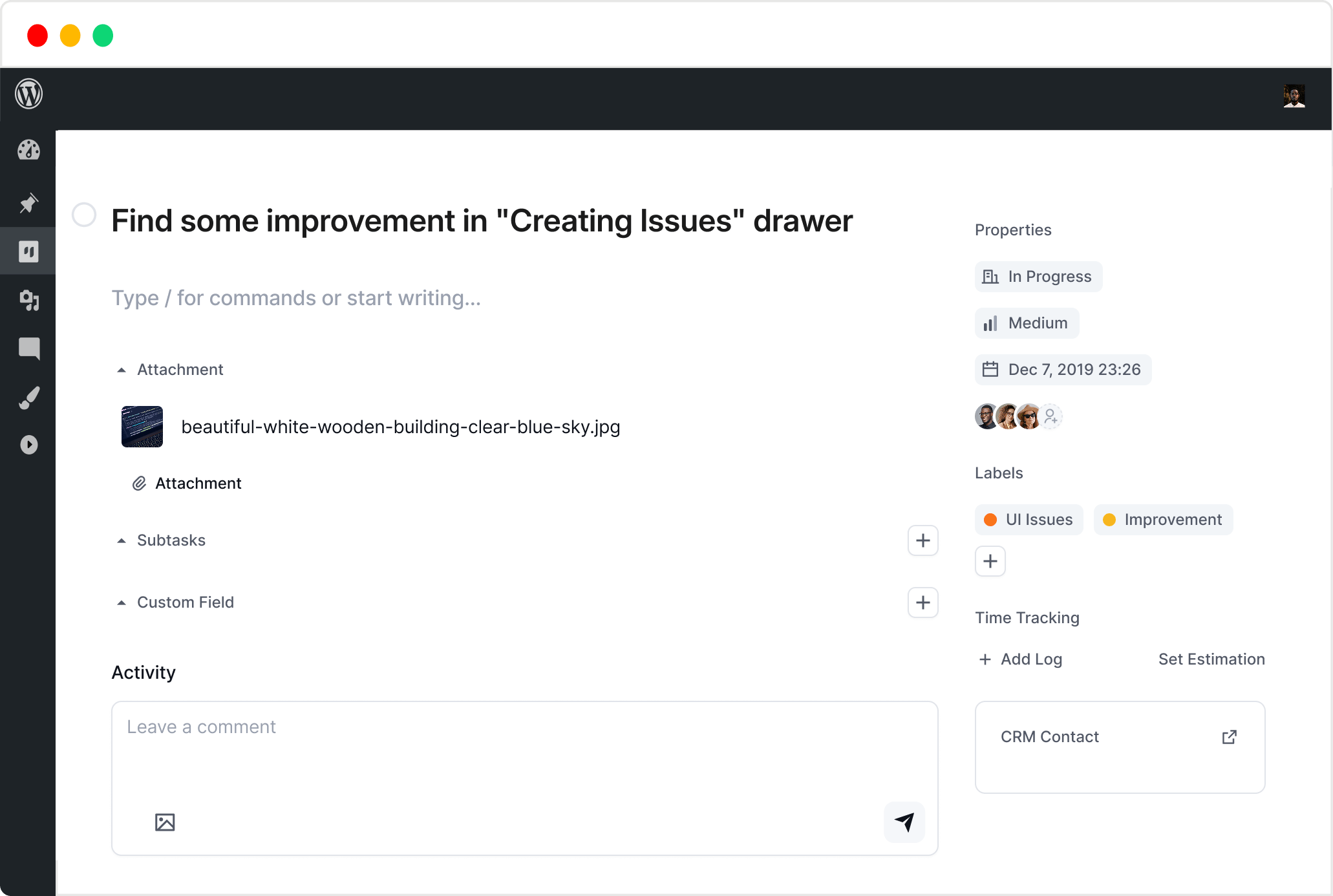Click the Labels heading
This screenshot has height=896, width=1333.
999,473
